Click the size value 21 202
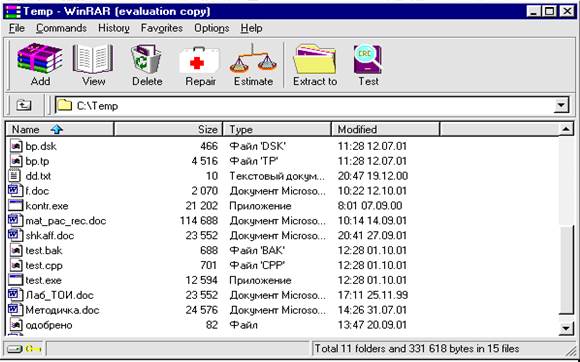 202,206
